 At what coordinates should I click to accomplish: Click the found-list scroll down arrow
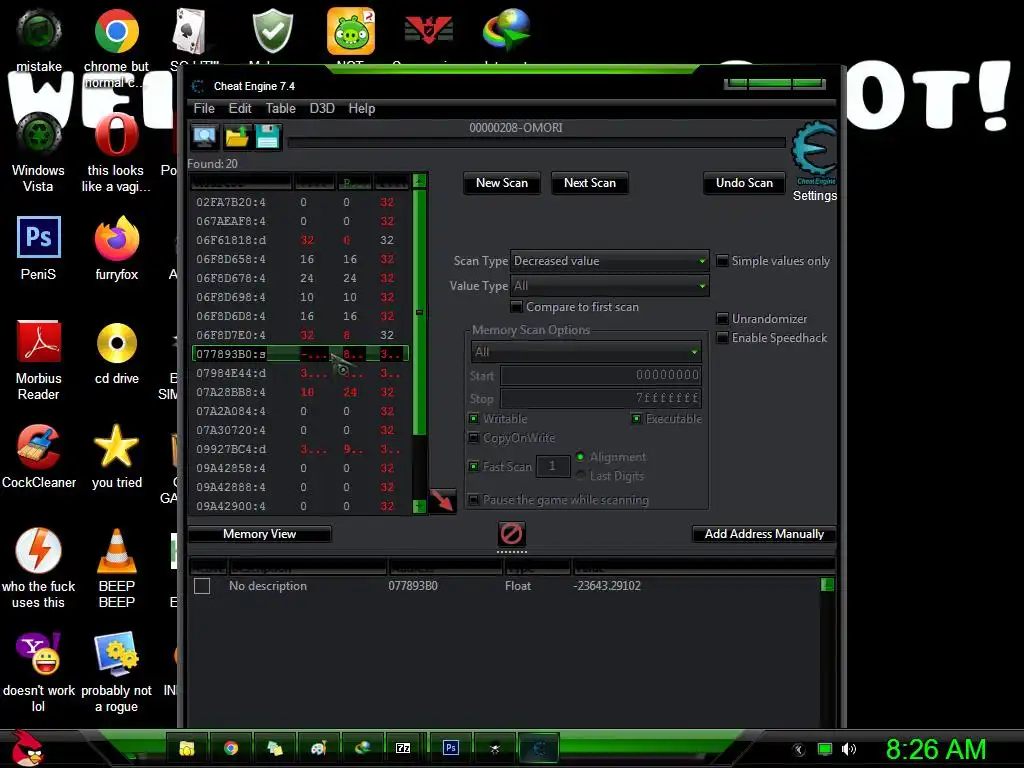(x=420, y=506)
